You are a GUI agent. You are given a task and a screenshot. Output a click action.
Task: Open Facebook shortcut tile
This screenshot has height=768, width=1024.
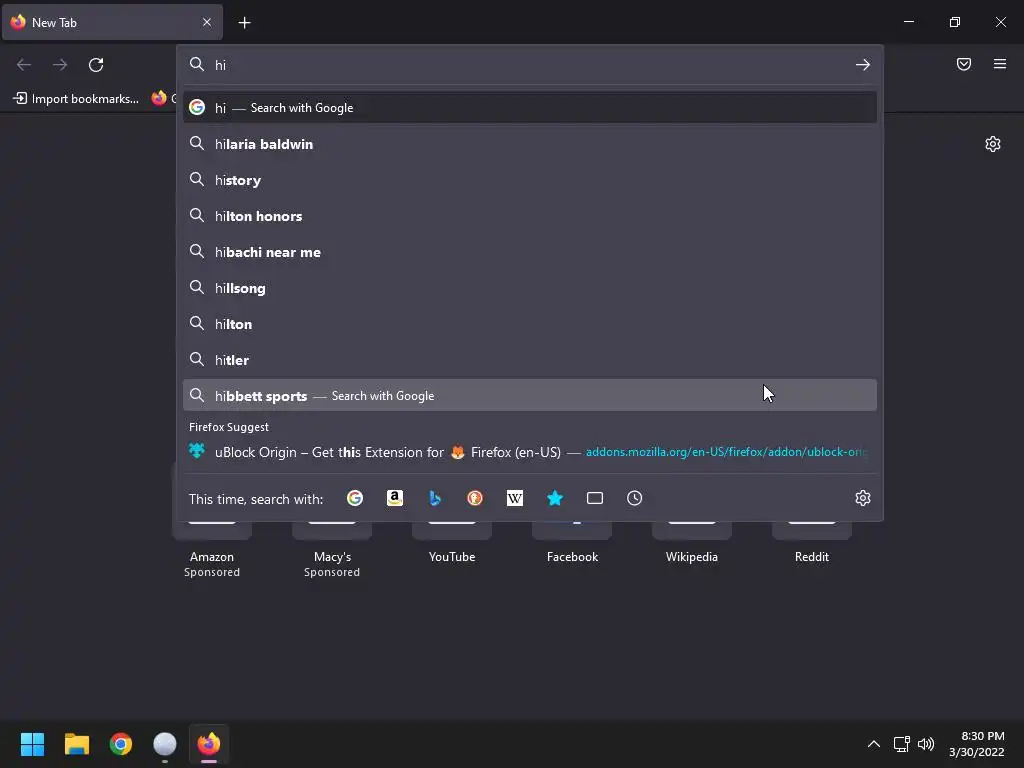pos(572,543)
